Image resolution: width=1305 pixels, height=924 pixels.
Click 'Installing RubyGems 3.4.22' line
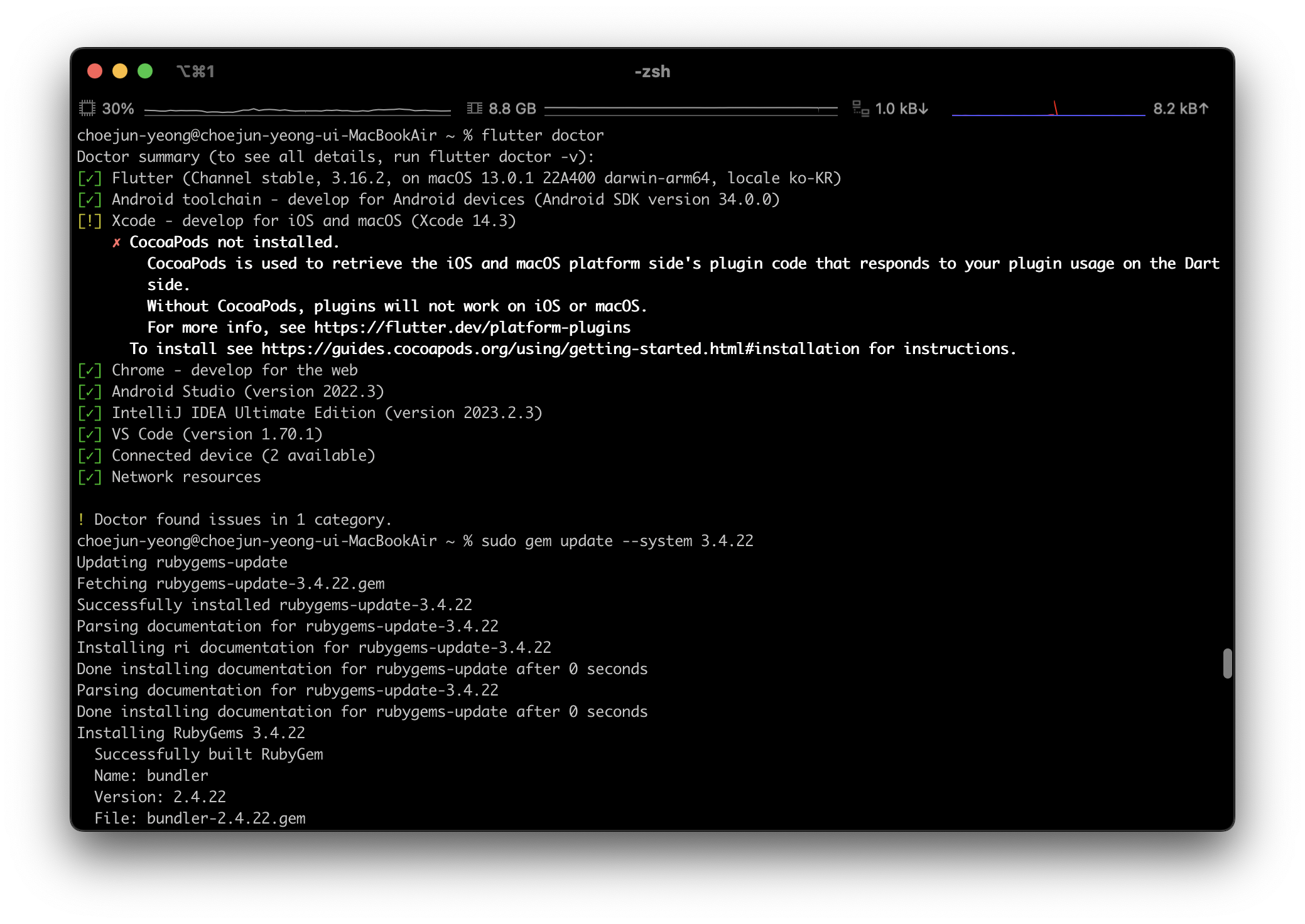pyautogui.click(x=191, y=733)
